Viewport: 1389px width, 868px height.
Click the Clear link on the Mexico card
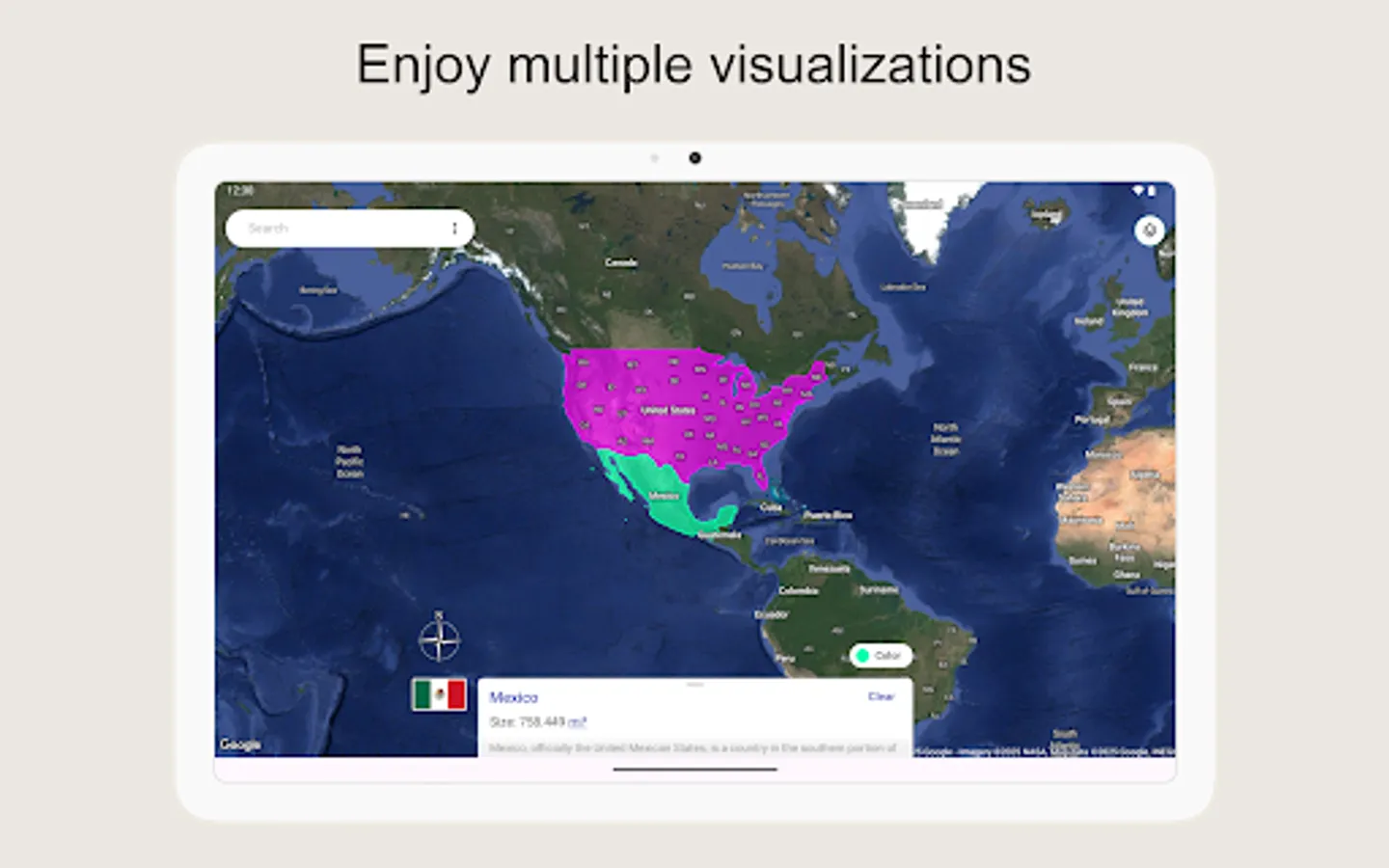[883, 696]
